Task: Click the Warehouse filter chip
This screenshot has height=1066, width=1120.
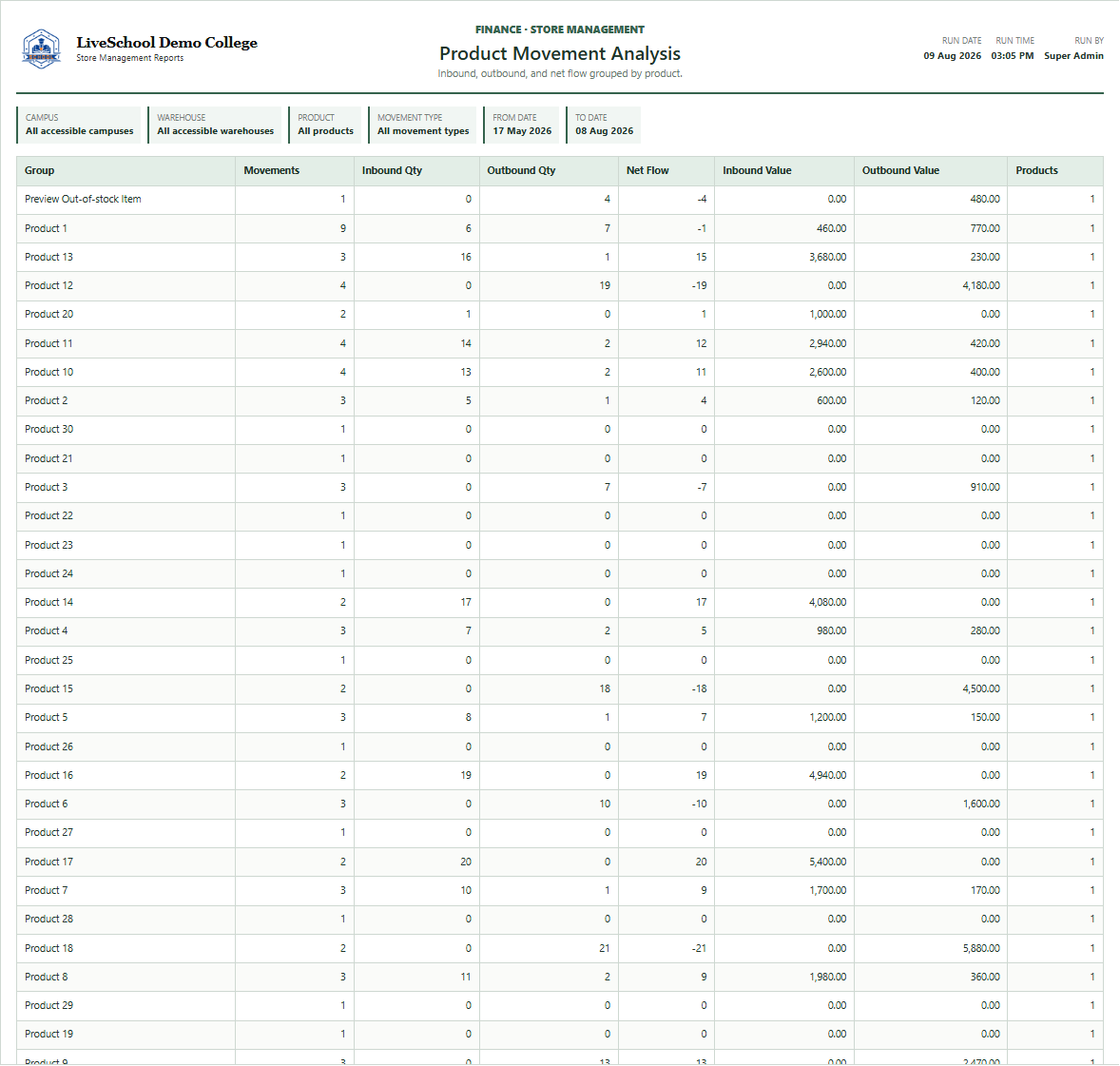Action: tap(215, 125)
